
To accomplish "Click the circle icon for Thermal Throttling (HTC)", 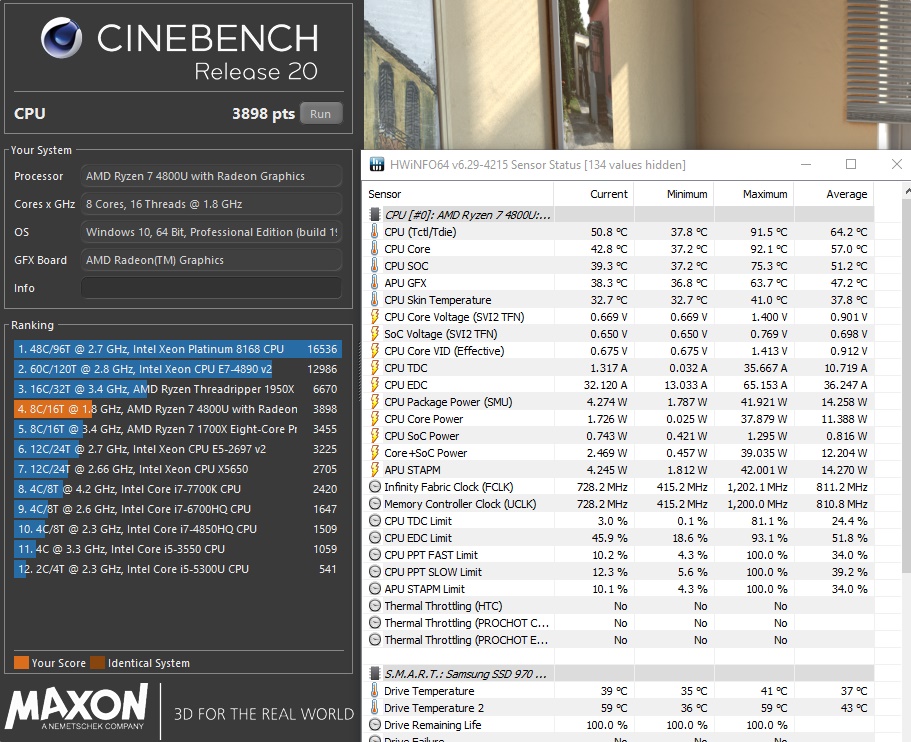I will tap(375, 606).
